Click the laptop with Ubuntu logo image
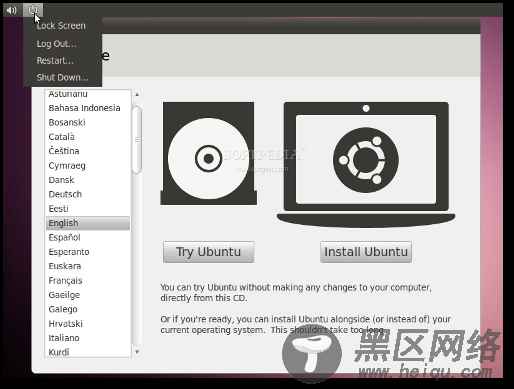This screenshot has width=514, height=389. coord(366,165)
